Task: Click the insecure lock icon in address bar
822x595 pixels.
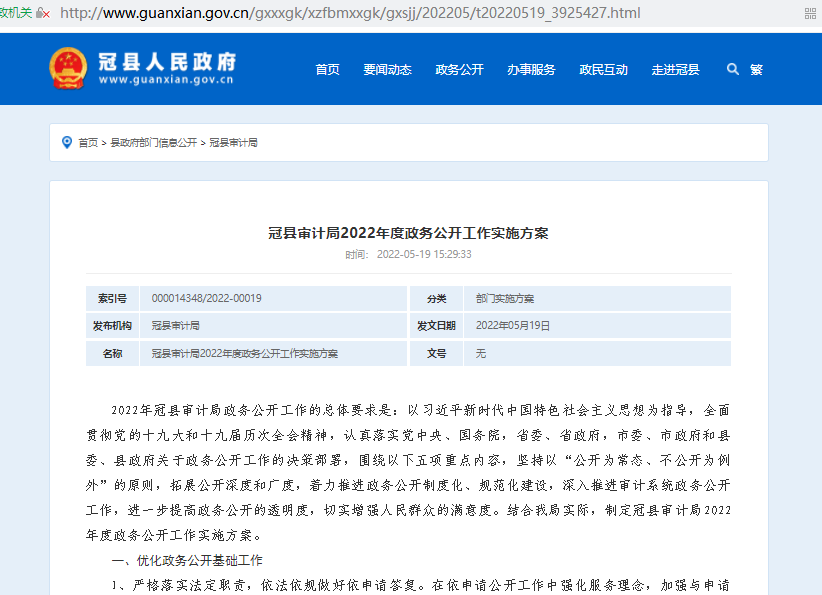Action: [x=42, y=13]
